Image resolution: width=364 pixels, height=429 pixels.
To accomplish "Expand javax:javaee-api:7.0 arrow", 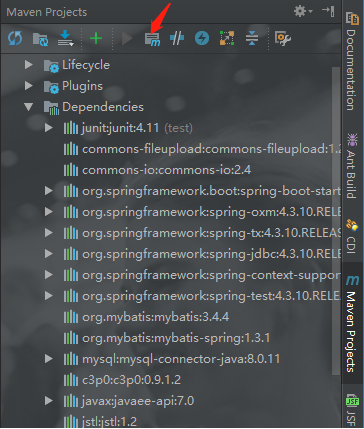I will point(49,401).
